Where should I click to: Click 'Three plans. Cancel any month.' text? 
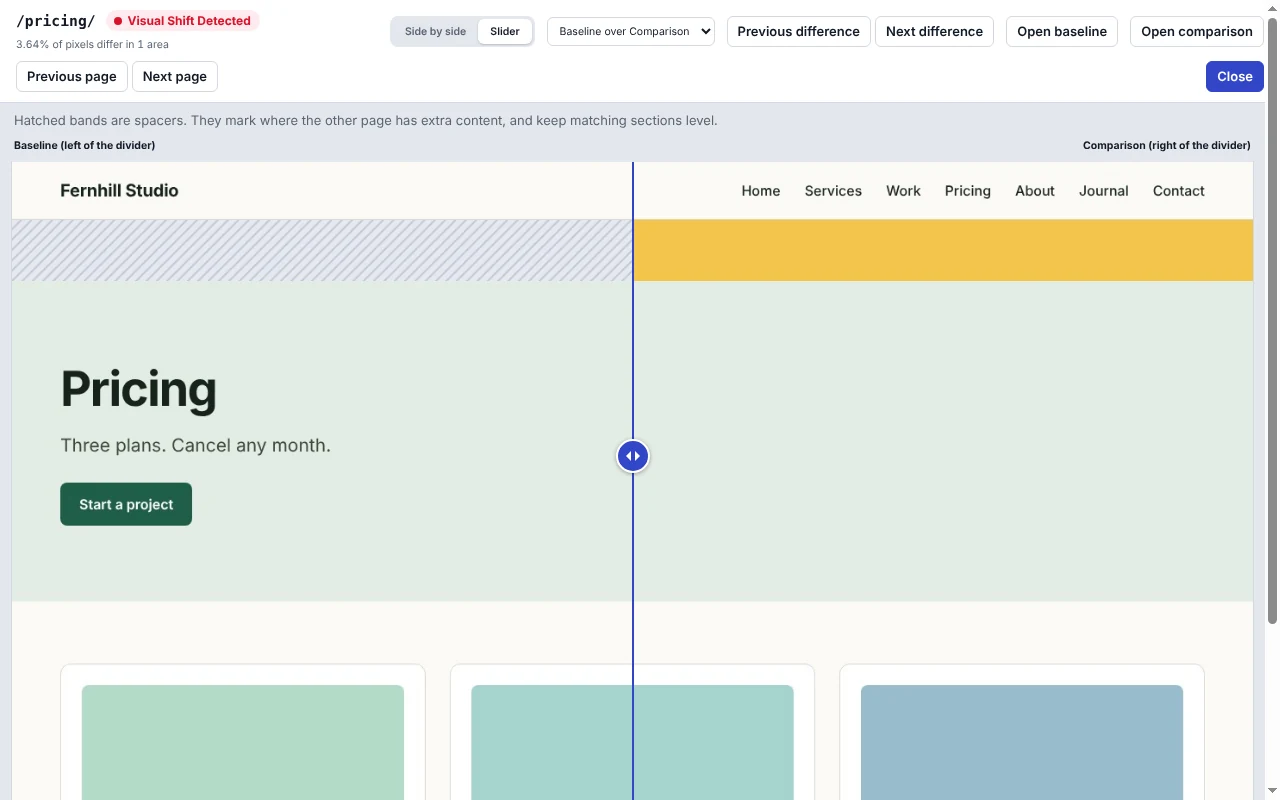[x=195, y=445]
